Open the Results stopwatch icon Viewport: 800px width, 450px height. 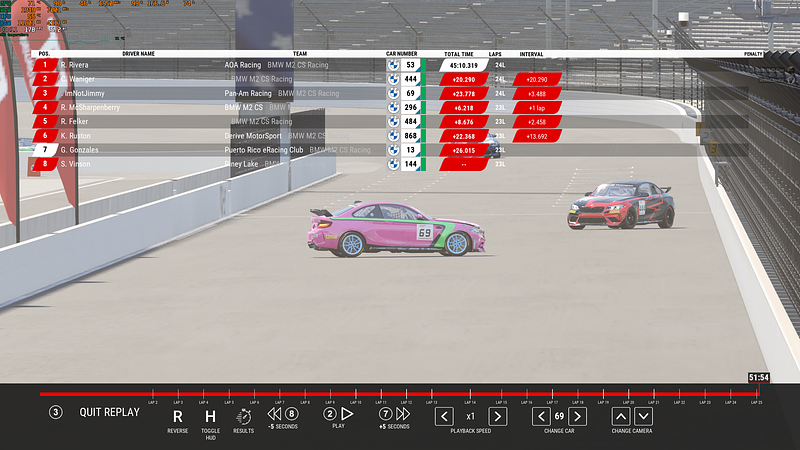(243, 416)
